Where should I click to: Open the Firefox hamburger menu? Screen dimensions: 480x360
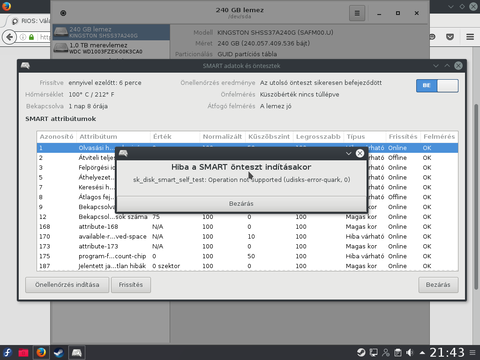[470, 37]
